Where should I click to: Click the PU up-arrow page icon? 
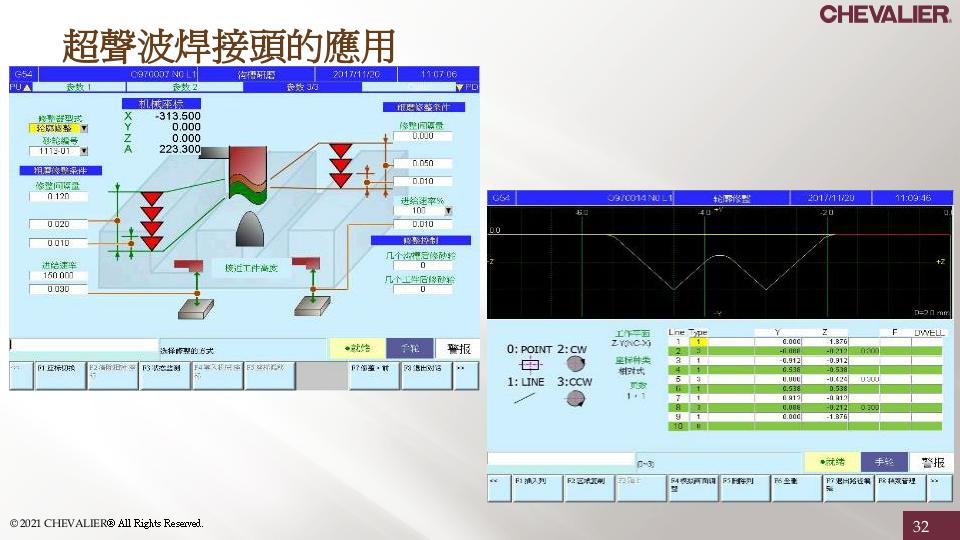click(16, 87)
